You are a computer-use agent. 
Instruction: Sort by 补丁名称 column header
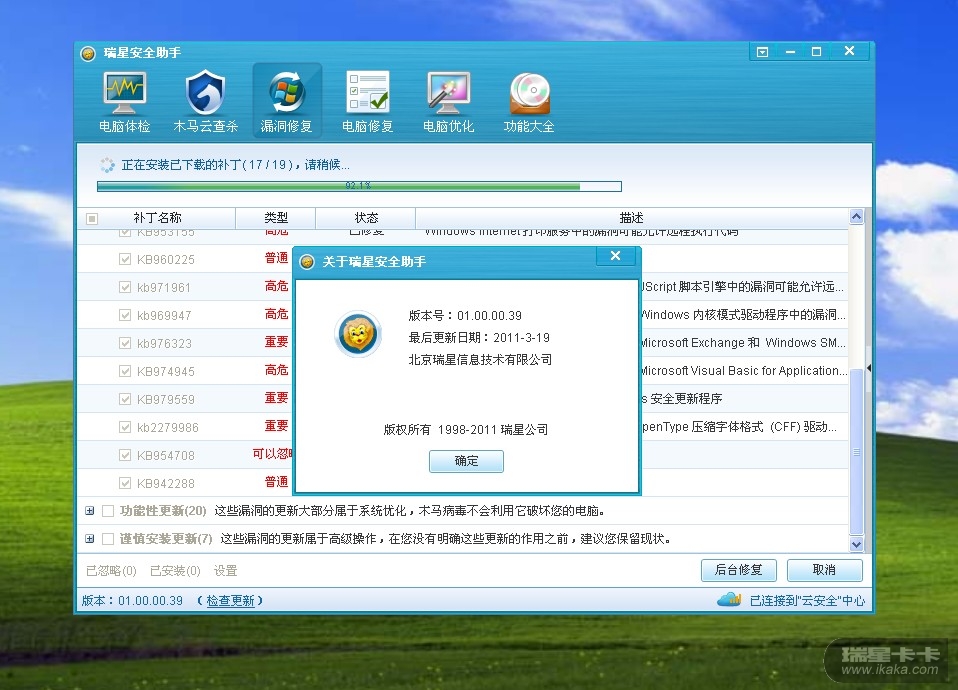[x=157, y=218]
